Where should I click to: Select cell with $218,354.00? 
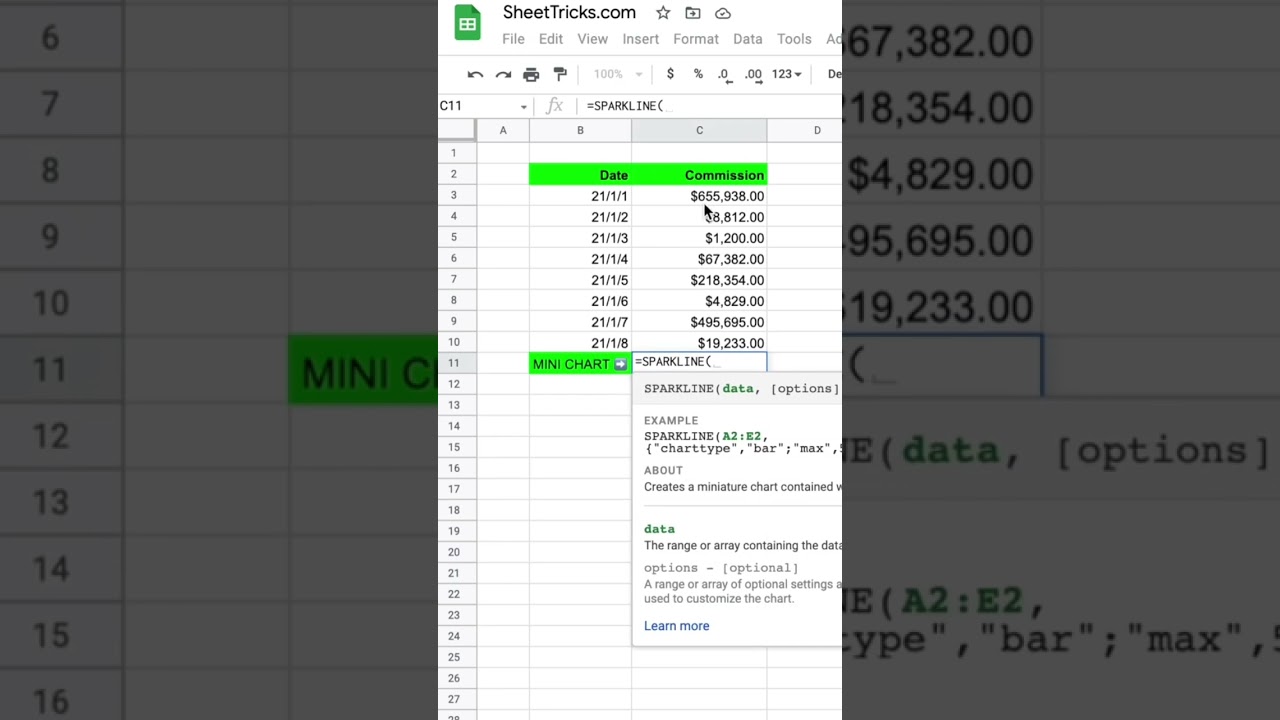click(x=699, y=280)
